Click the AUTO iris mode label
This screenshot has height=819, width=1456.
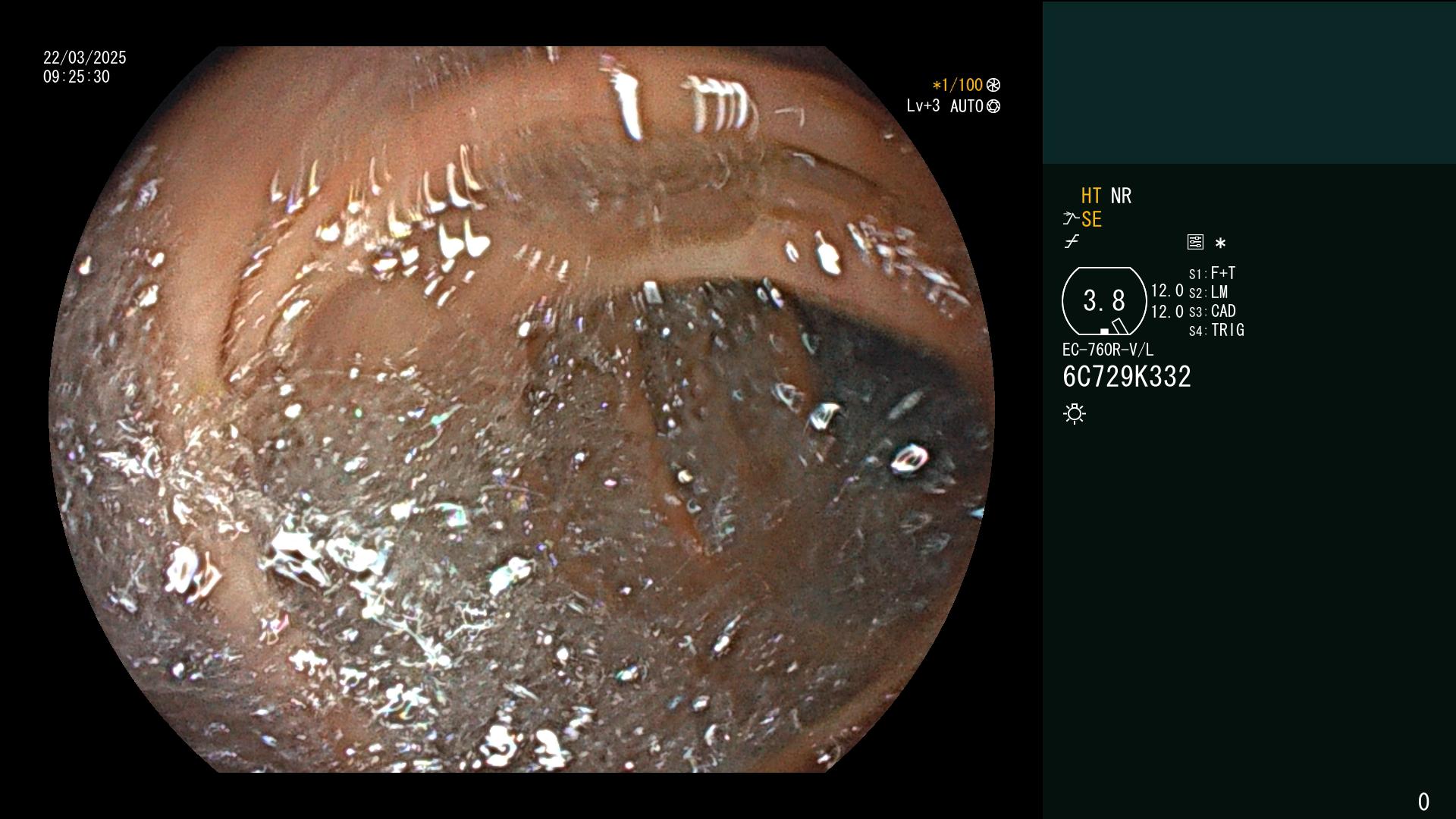967,106
